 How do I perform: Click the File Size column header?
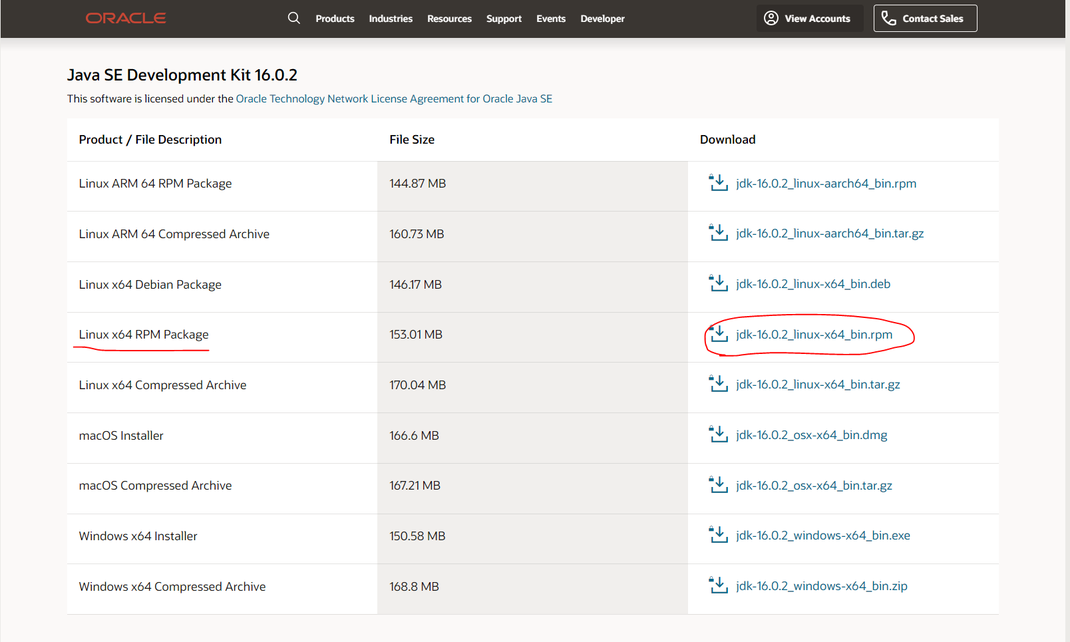tap(411, 139)
